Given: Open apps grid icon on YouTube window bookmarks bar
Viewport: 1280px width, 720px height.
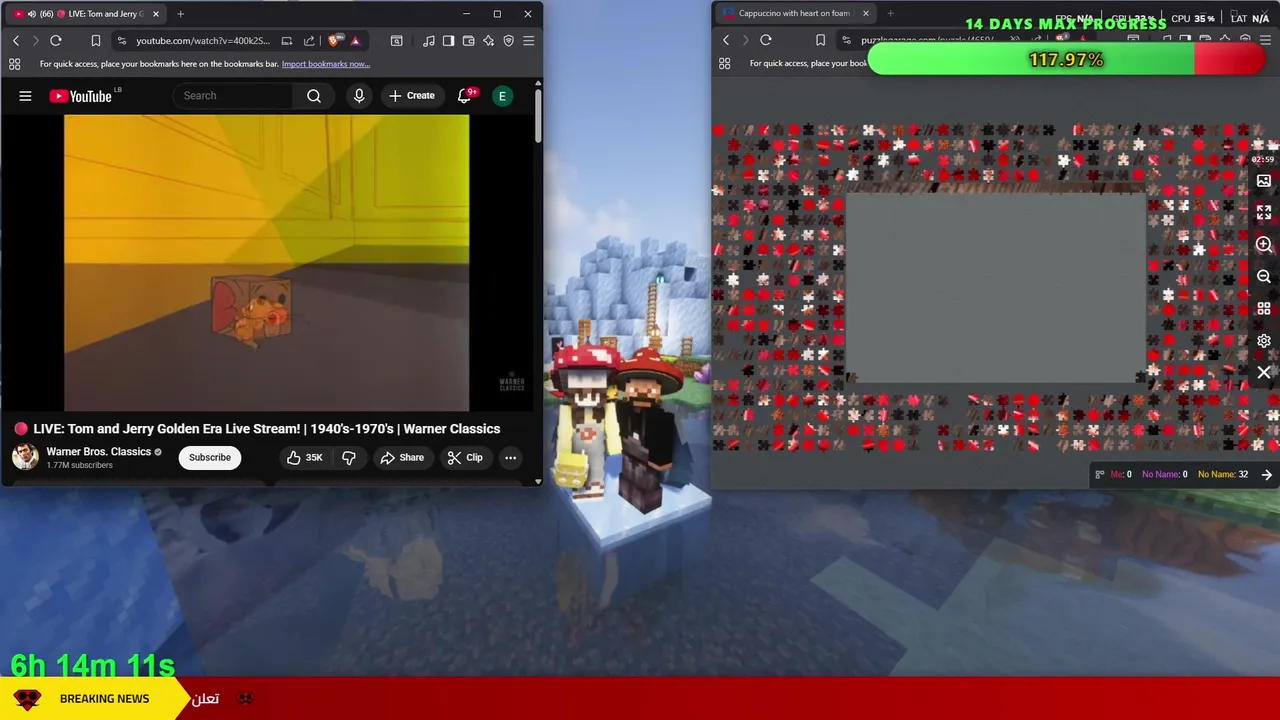Looking at the screenshot, I should (x=14, y=64).
